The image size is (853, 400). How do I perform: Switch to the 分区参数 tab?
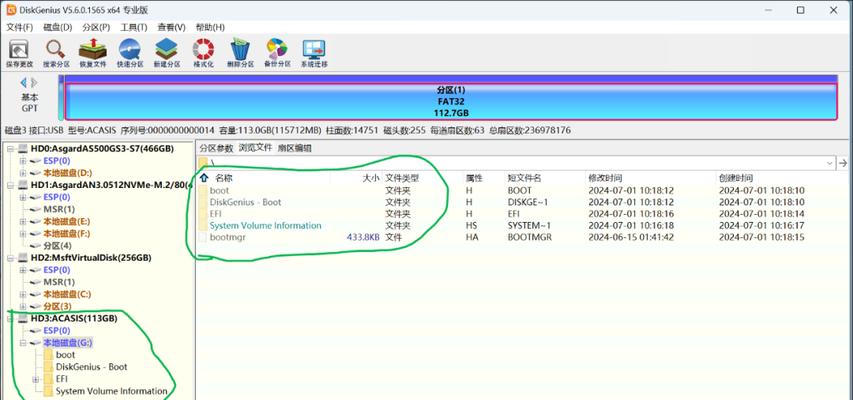pos(216,148)
